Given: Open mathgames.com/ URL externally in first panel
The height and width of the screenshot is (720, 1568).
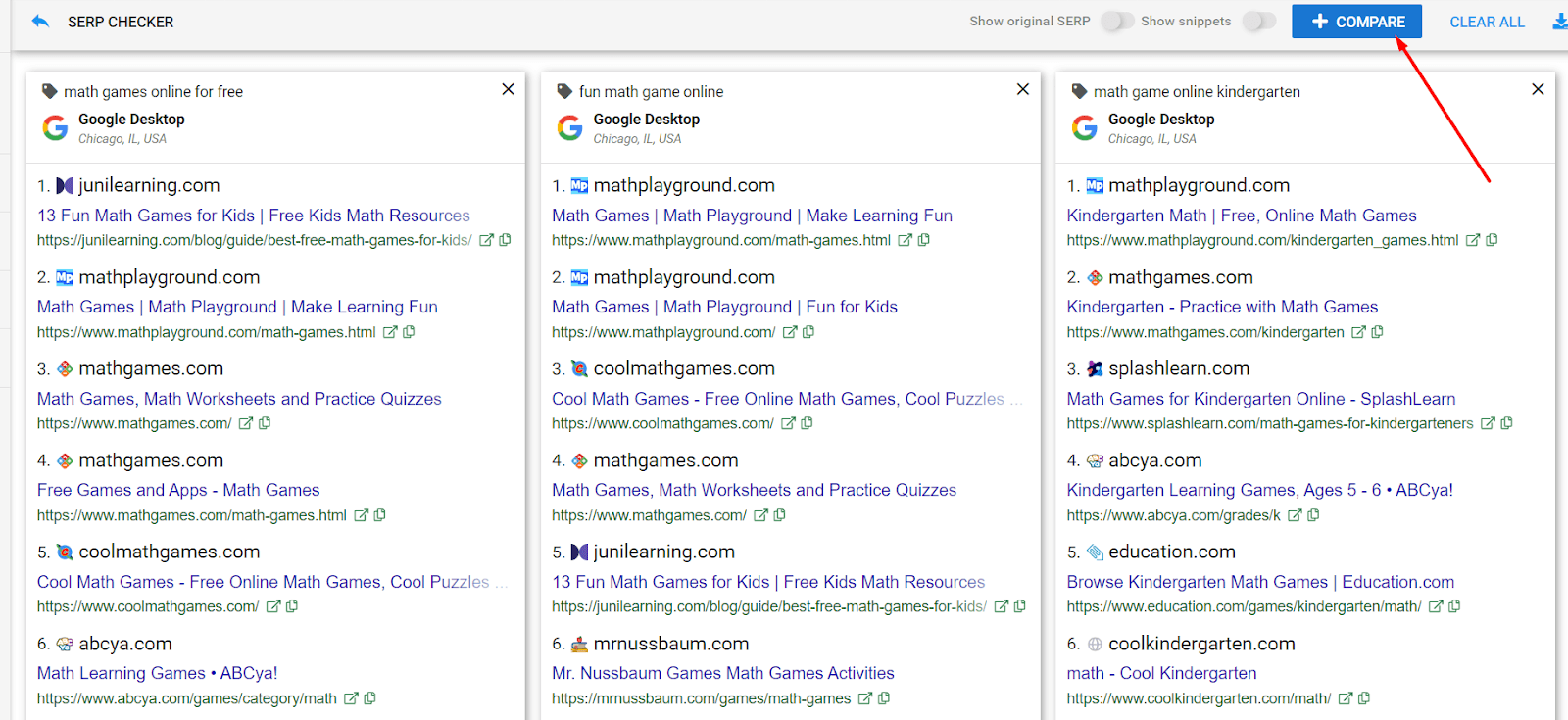Looking at the screenshot, I should (x=246, y=423).
